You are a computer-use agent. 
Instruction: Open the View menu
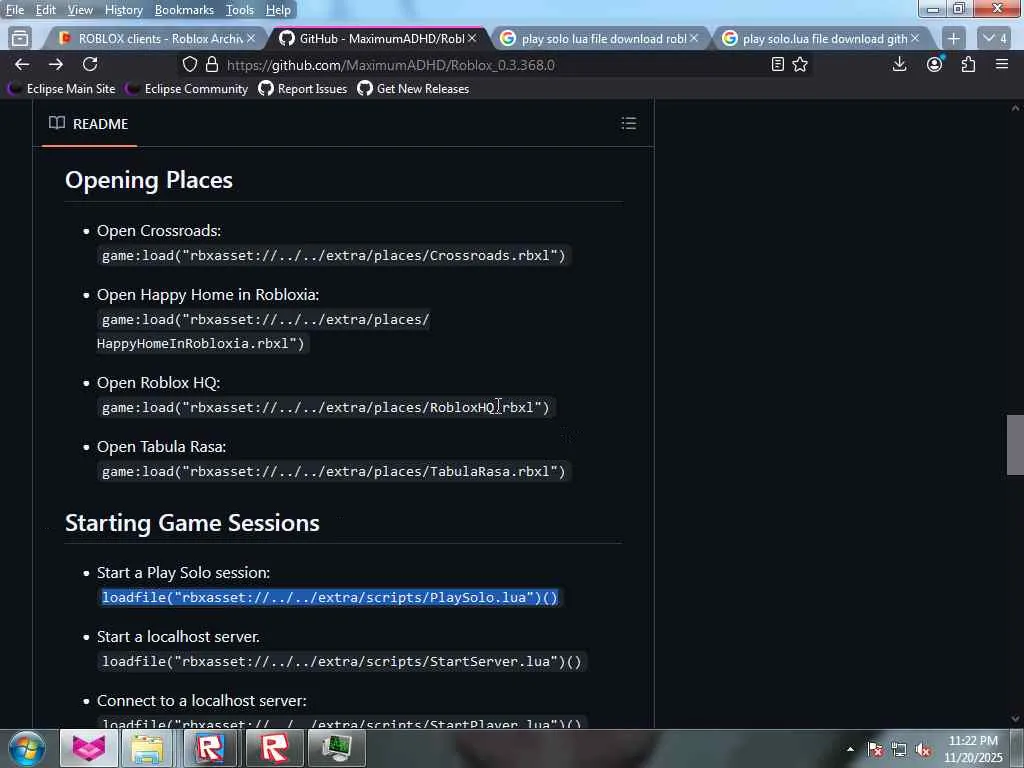tap(80, 10)
